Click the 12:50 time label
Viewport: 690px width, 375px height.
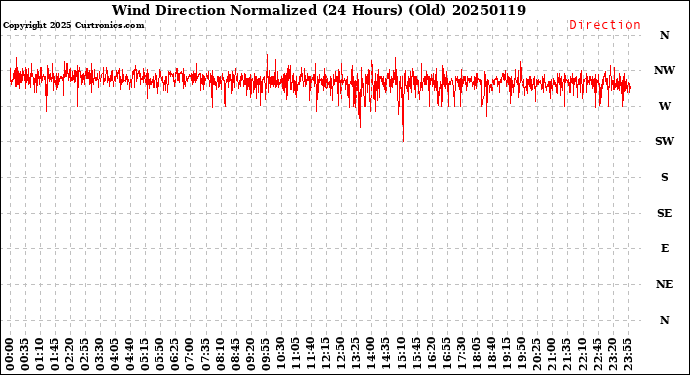point(341,354)
